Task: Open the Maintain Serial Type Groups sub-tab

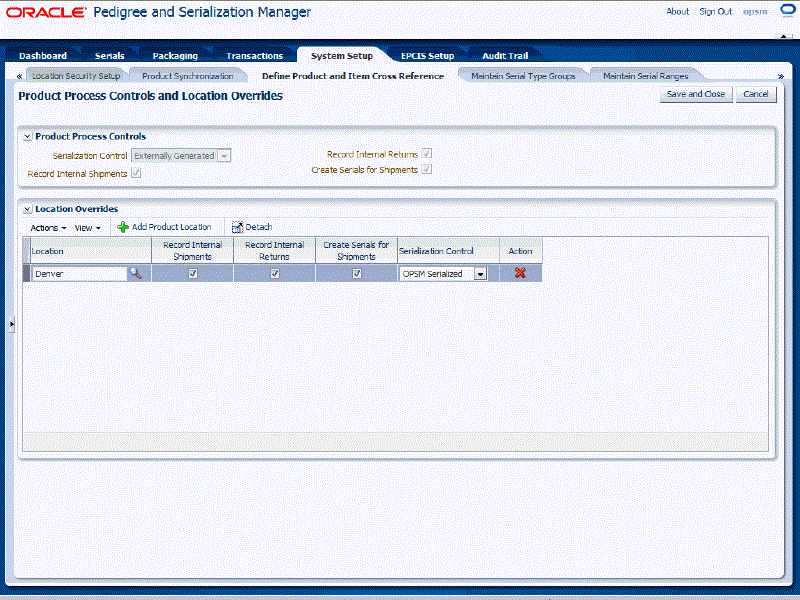Action: pos(523,76)
